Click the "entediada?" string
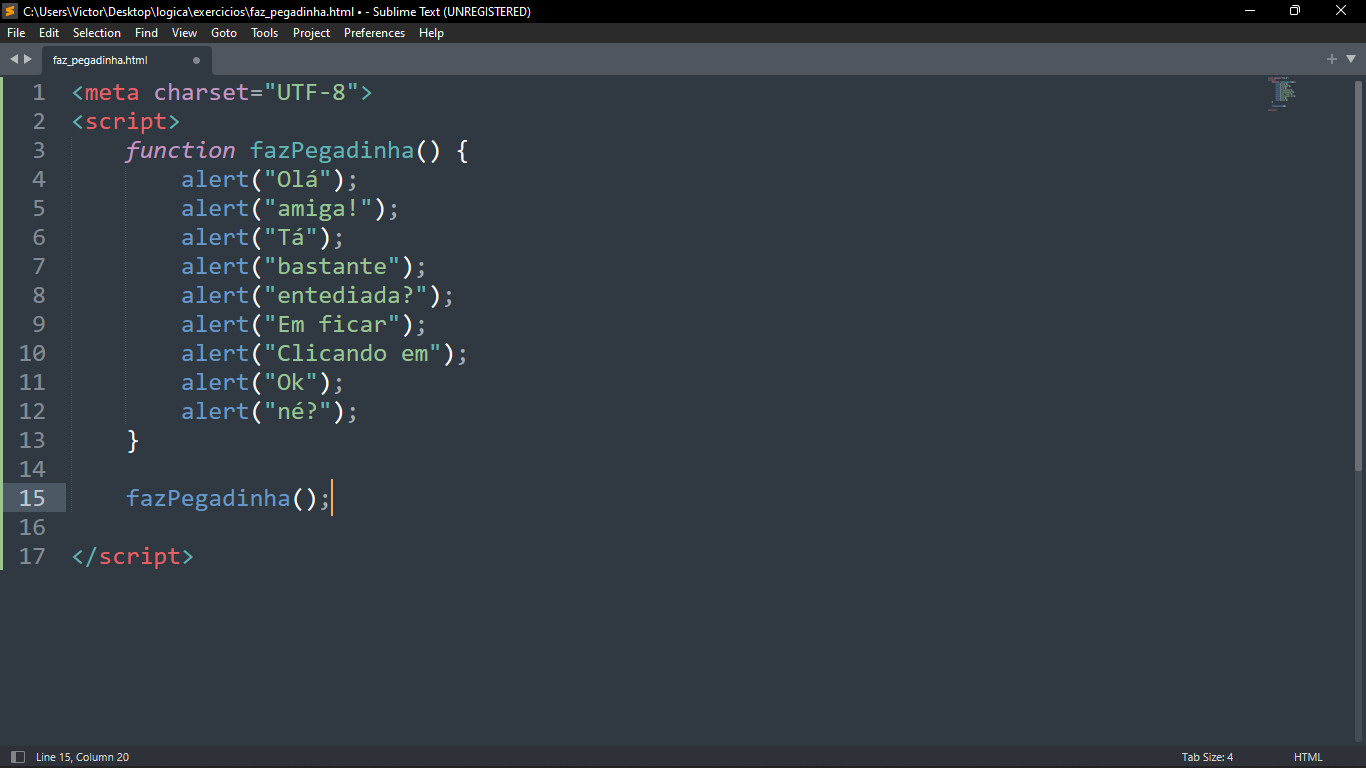 point(345,296)
